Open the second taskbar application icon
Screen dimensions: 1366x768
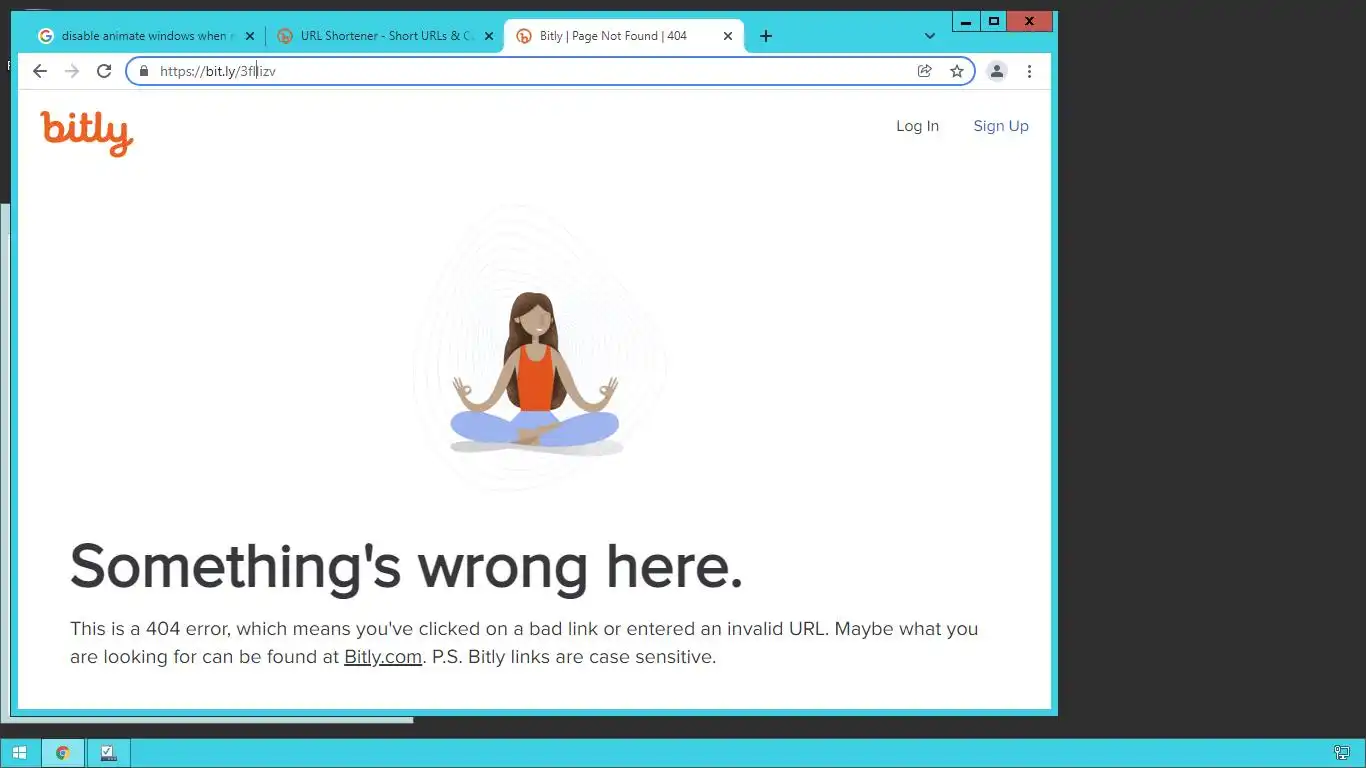[x=108, y=753]
